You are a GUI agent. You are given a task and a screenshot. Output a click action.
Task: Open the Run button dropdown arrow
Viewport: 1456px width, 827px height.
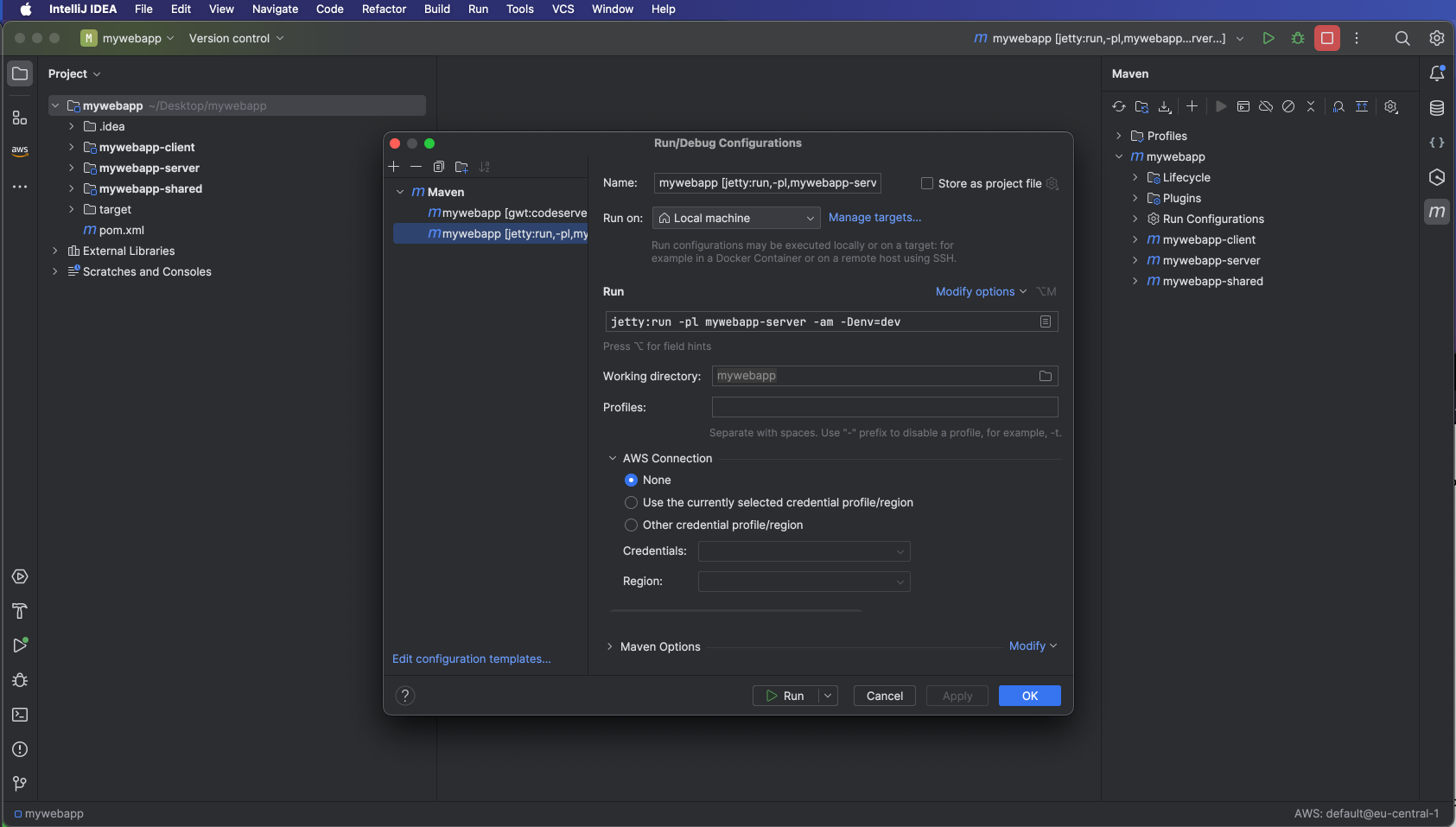[x=828, y=696]
